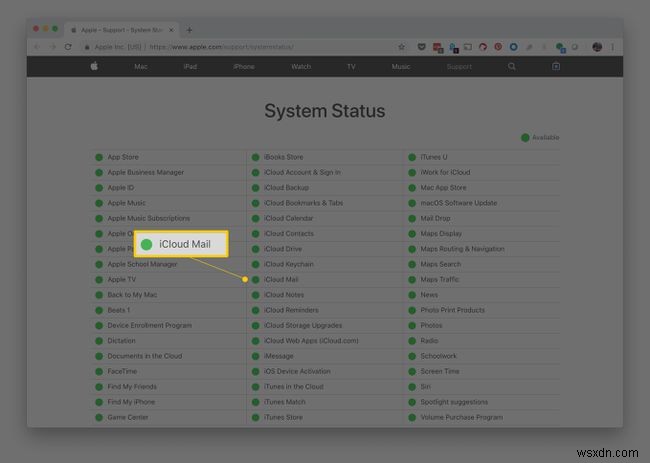Image resolution: width=650 pixels, height=463 pixels.
Task: Click the address bar URL
Action: tap(221, 47)
